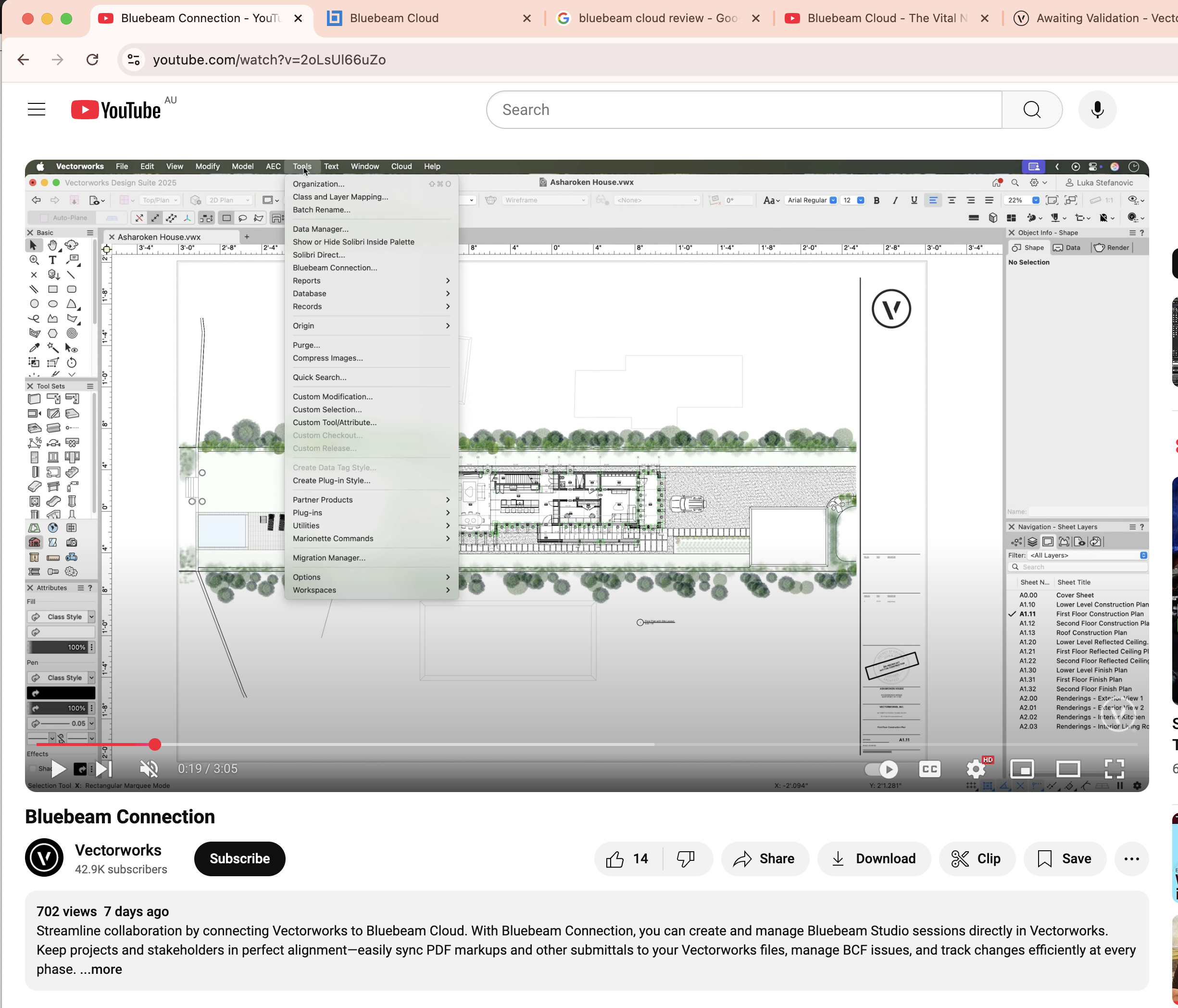Open the <All Layers> filter dropdown
The height and width of the screenshot is (1008, 1178).
pyautogui.click(x=1144, y=555)
